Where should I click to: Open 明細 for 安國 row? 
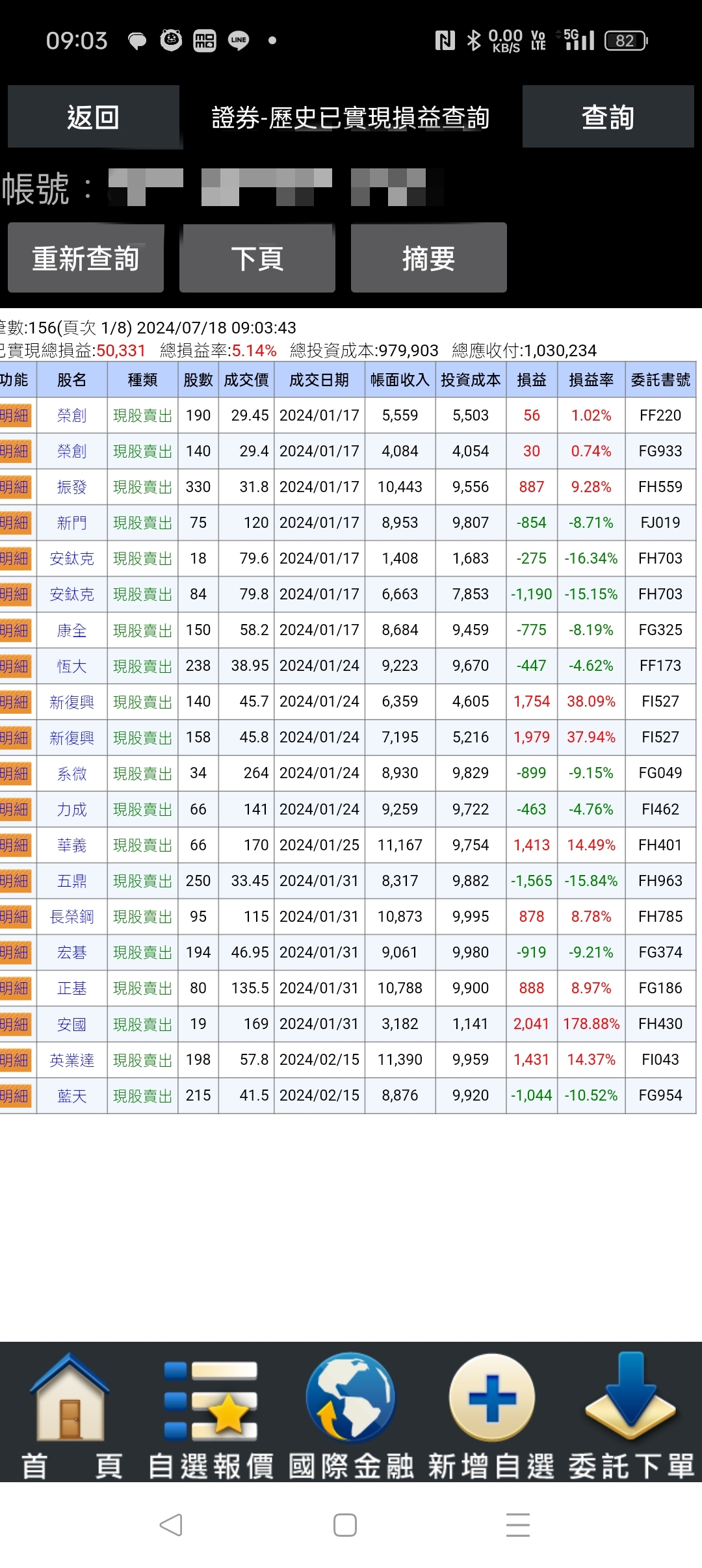coord(16,1024)
